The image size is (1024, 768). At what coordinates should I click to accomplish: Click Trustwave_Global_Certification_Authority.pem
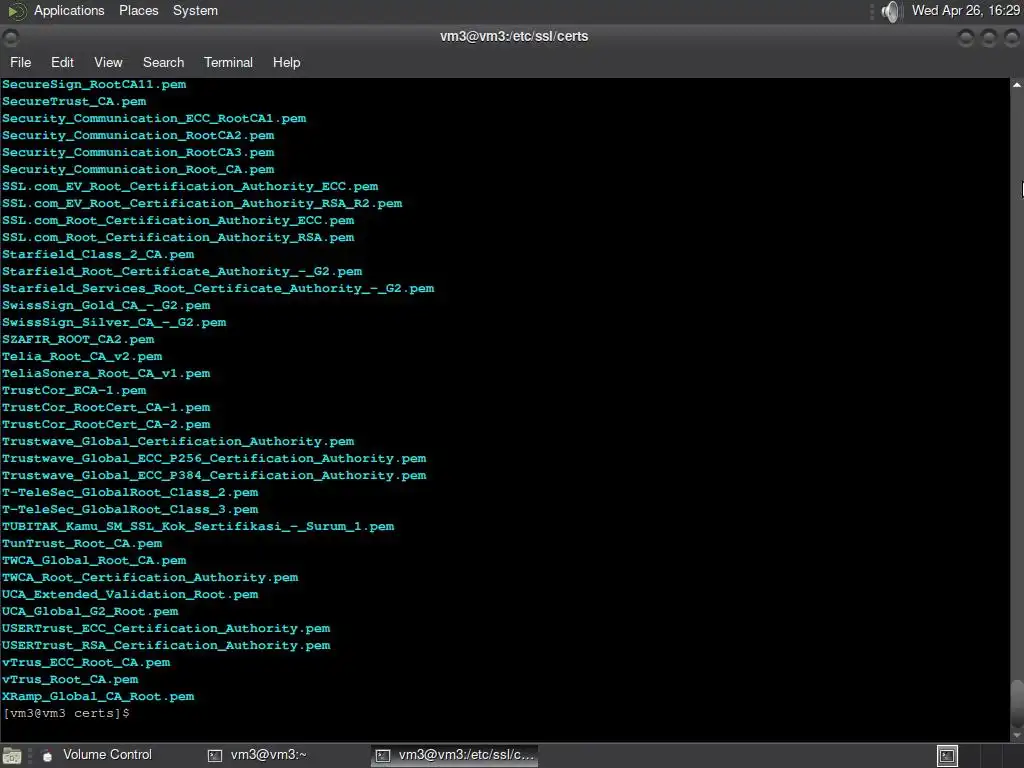point(178,441)
